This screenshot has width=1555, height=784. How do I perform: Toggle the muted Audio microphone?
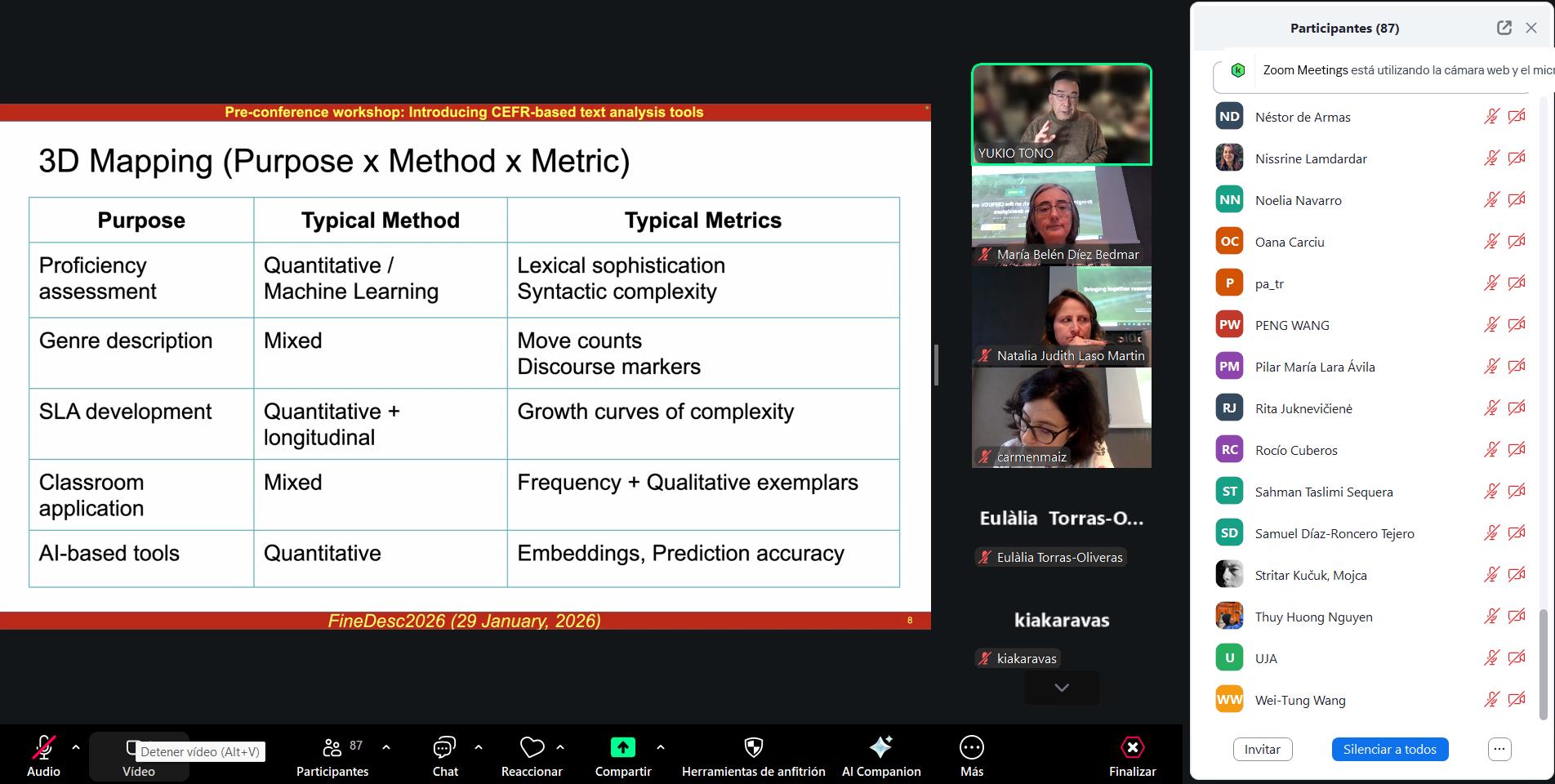coord(43,747)
